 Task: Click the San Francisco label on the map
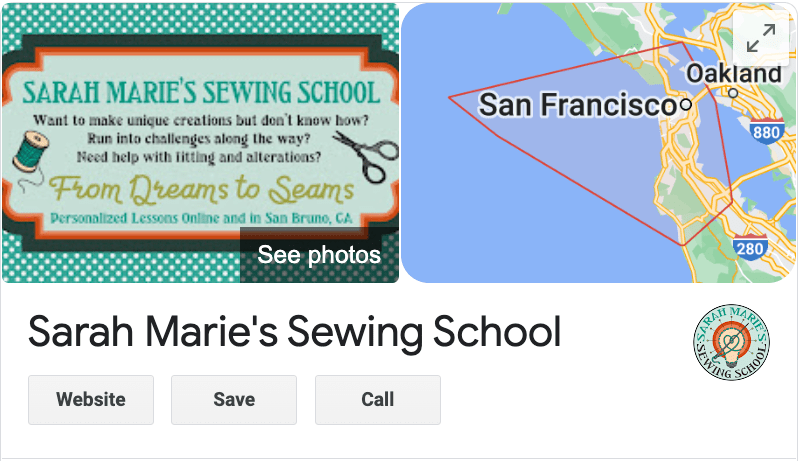click(577, 105)
